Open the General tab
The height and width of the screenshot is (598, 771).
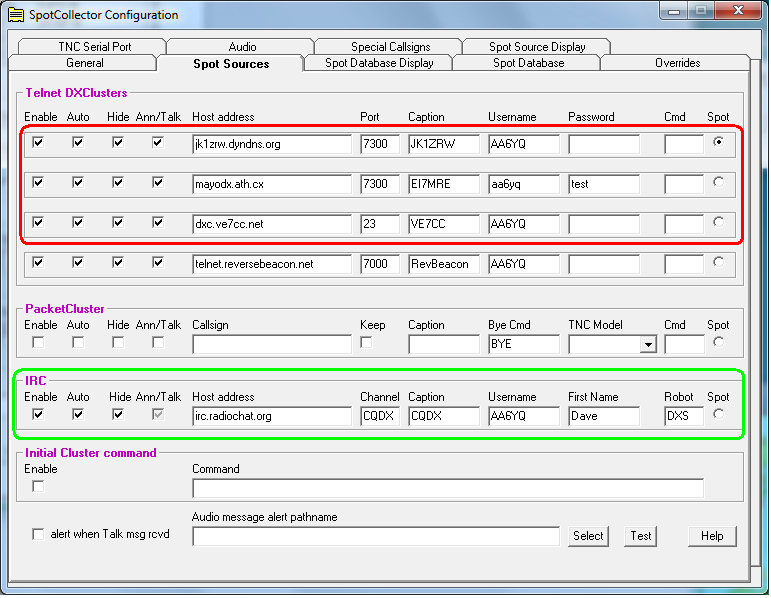click(84, 63)
